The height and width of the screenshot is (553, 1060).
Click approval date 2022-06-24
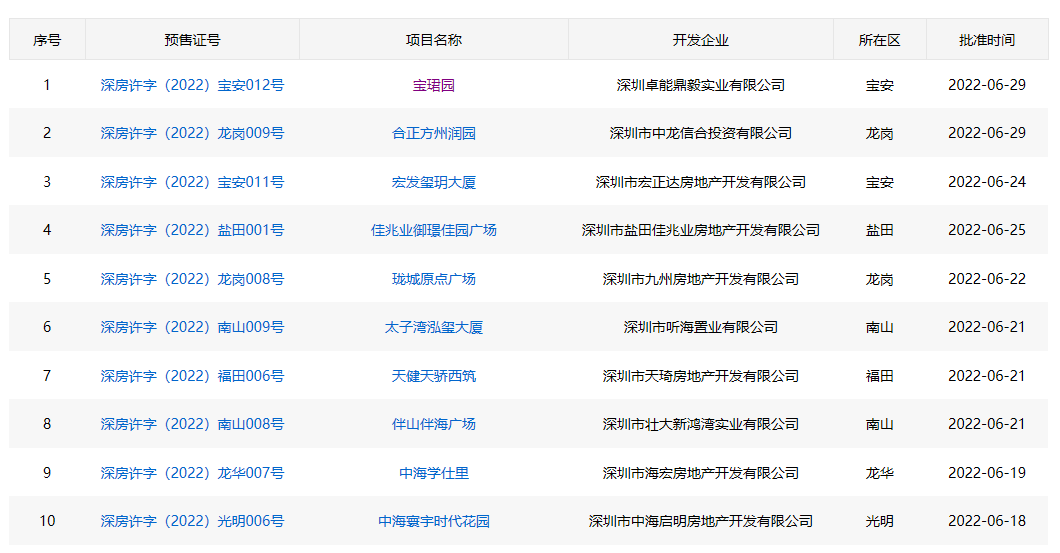pos(987,182)
